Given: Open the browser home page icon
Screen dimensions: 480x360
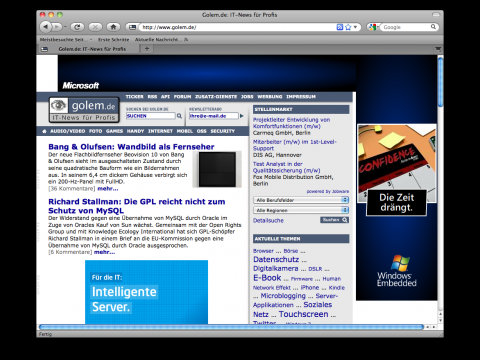Looking at the screenshot, I should (x=113, y=27).
